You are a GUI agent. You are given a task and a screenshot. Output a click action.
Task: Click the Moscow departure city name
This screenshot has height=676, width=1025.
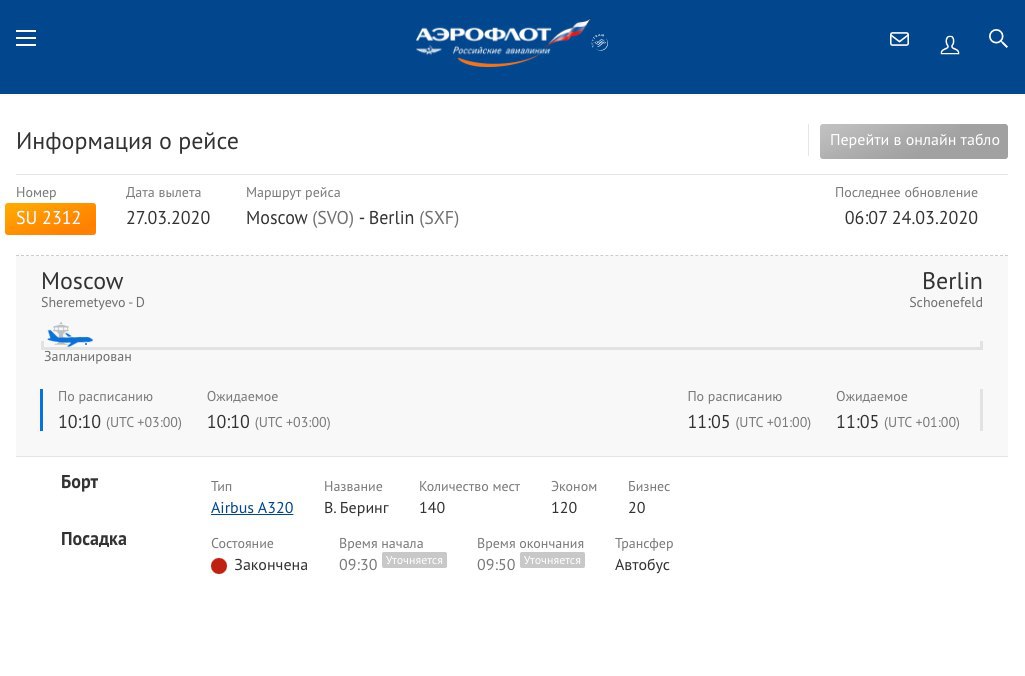point(82,281)
